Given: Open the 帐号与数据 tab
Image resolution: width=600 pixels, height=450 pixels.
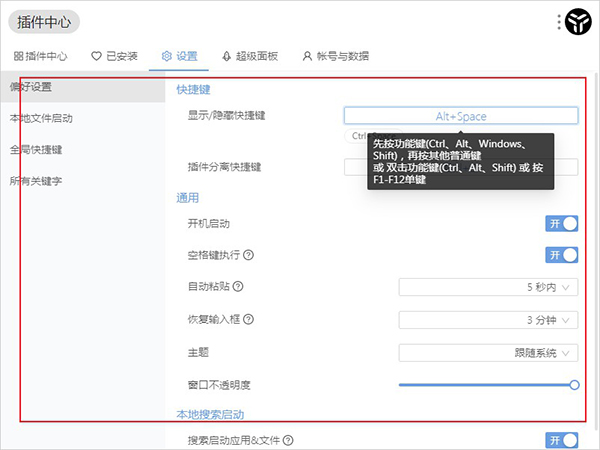Looking at the screenshot, I should click(x=336, y=56).
